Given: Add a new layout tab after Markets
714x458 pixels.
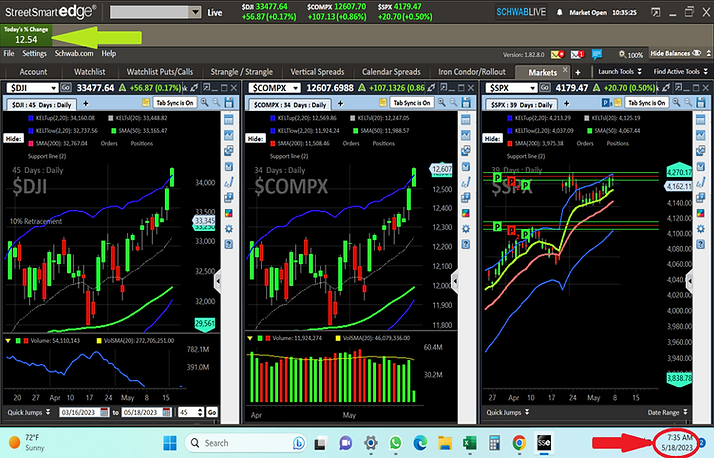Looking at the screenshot, I should pos(577,72).
